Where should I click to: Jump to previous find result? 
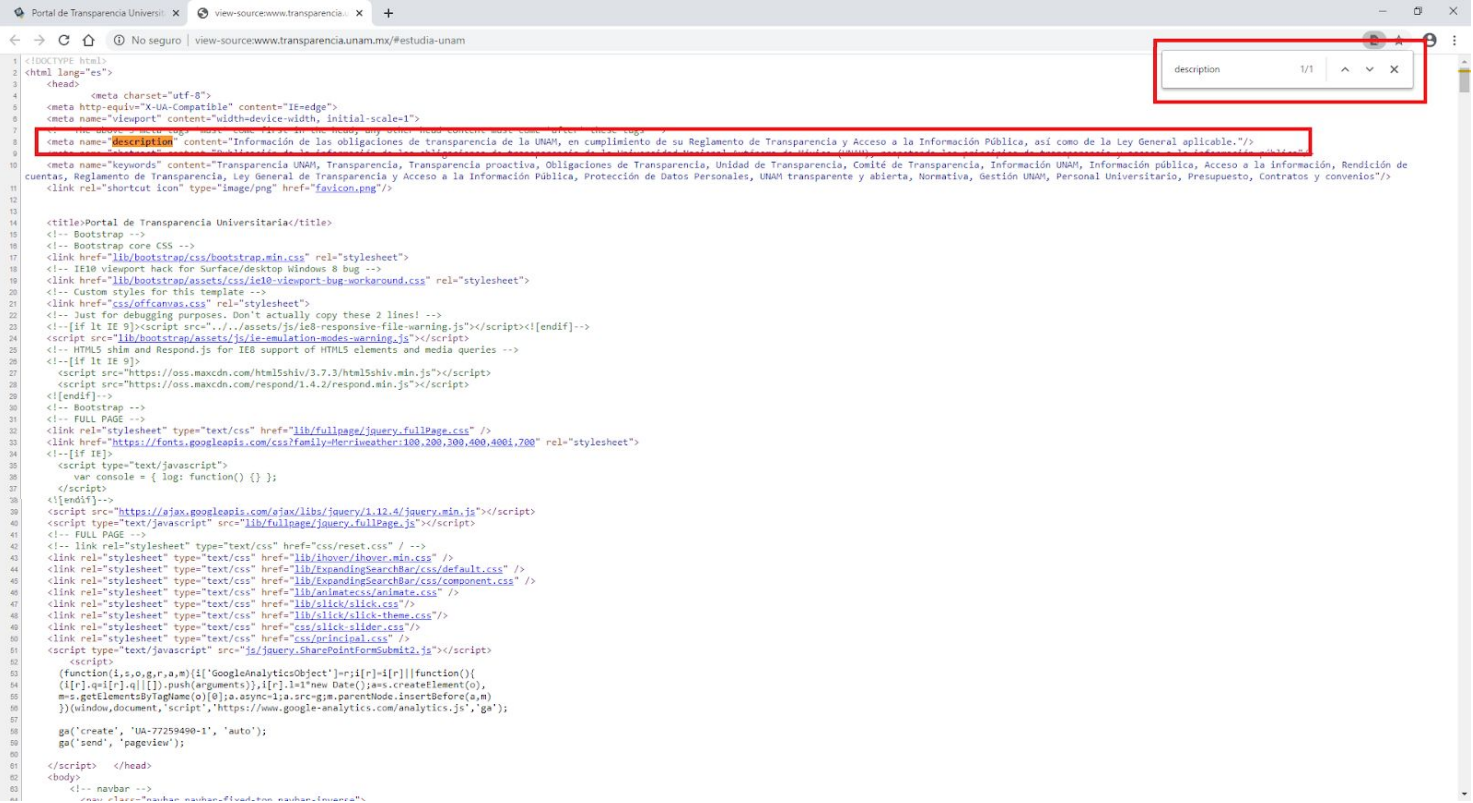coord(1345,70)
